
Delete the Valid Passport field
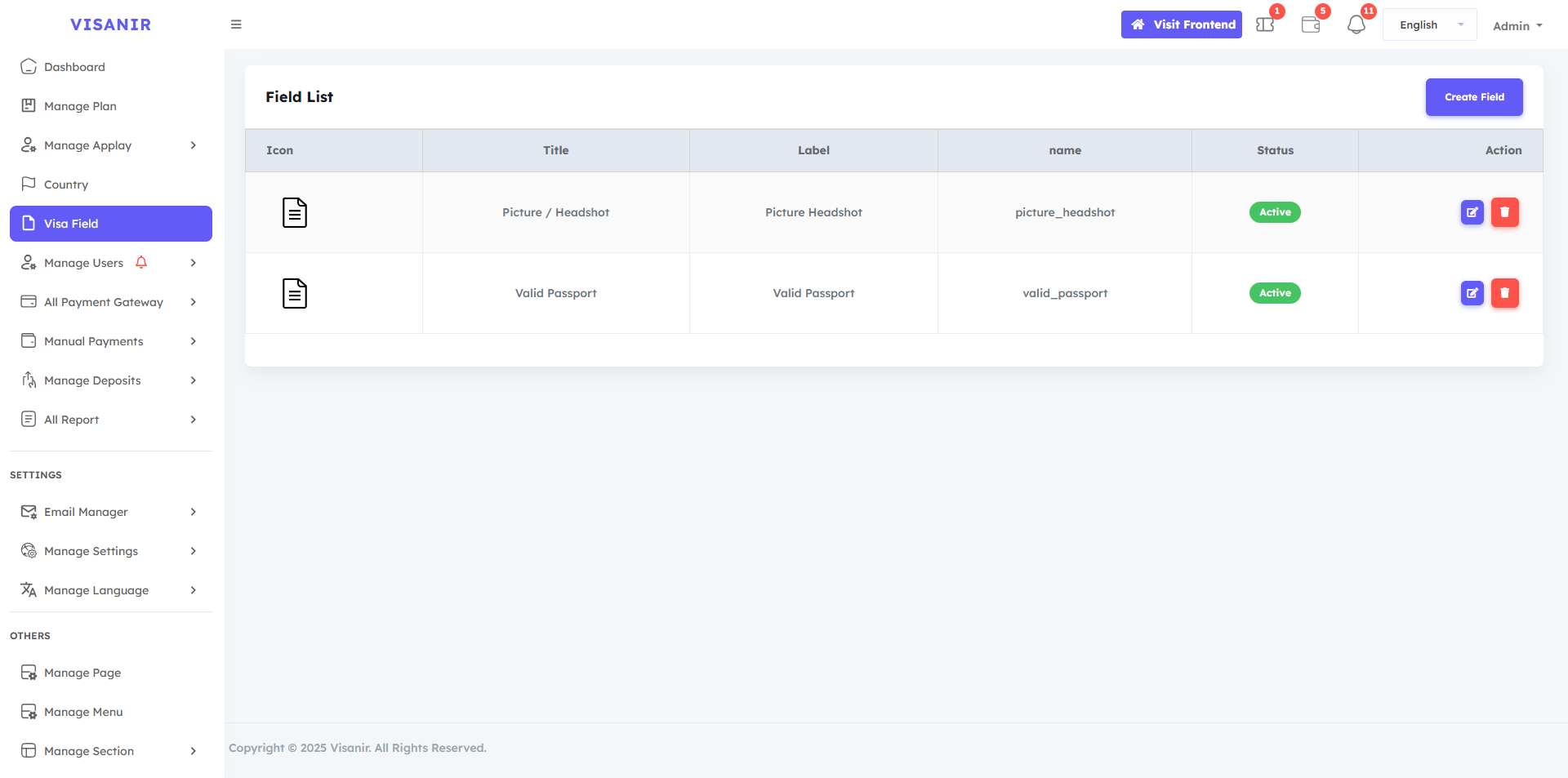point(1504,293)
